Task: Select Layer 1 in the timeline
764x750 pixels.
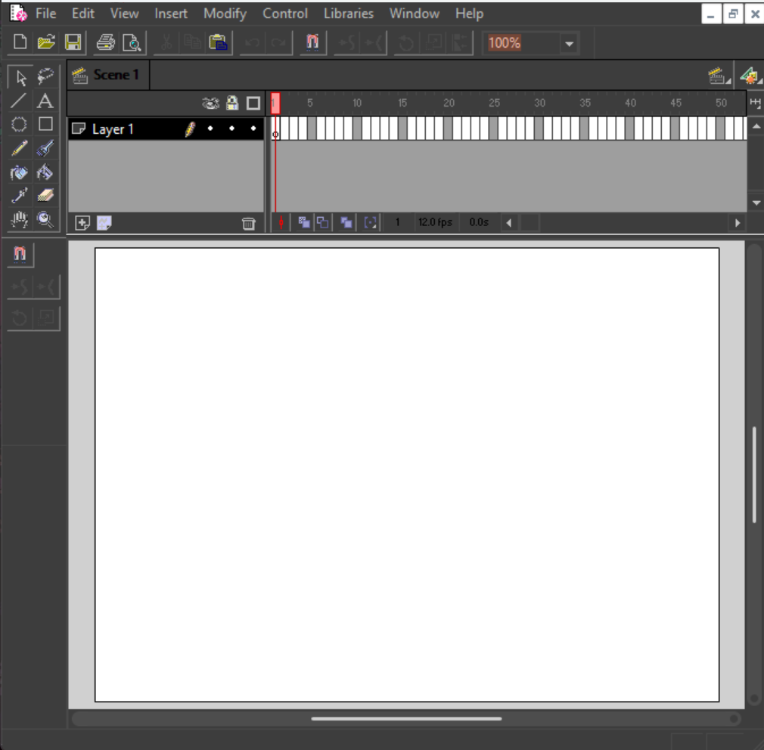Action: point(113,129)
